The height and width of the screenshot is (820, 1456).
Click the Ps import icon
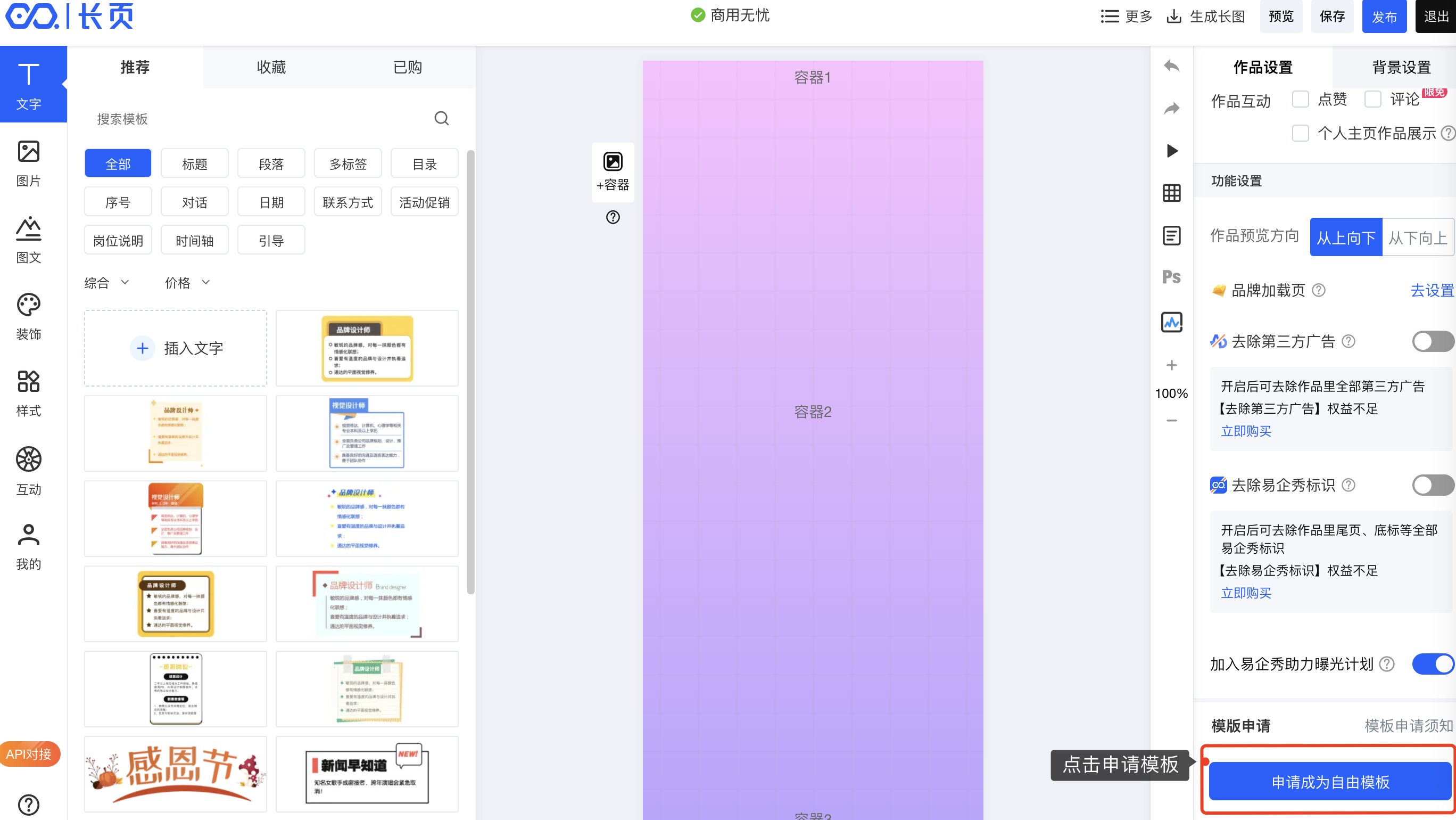(1172, 277)
